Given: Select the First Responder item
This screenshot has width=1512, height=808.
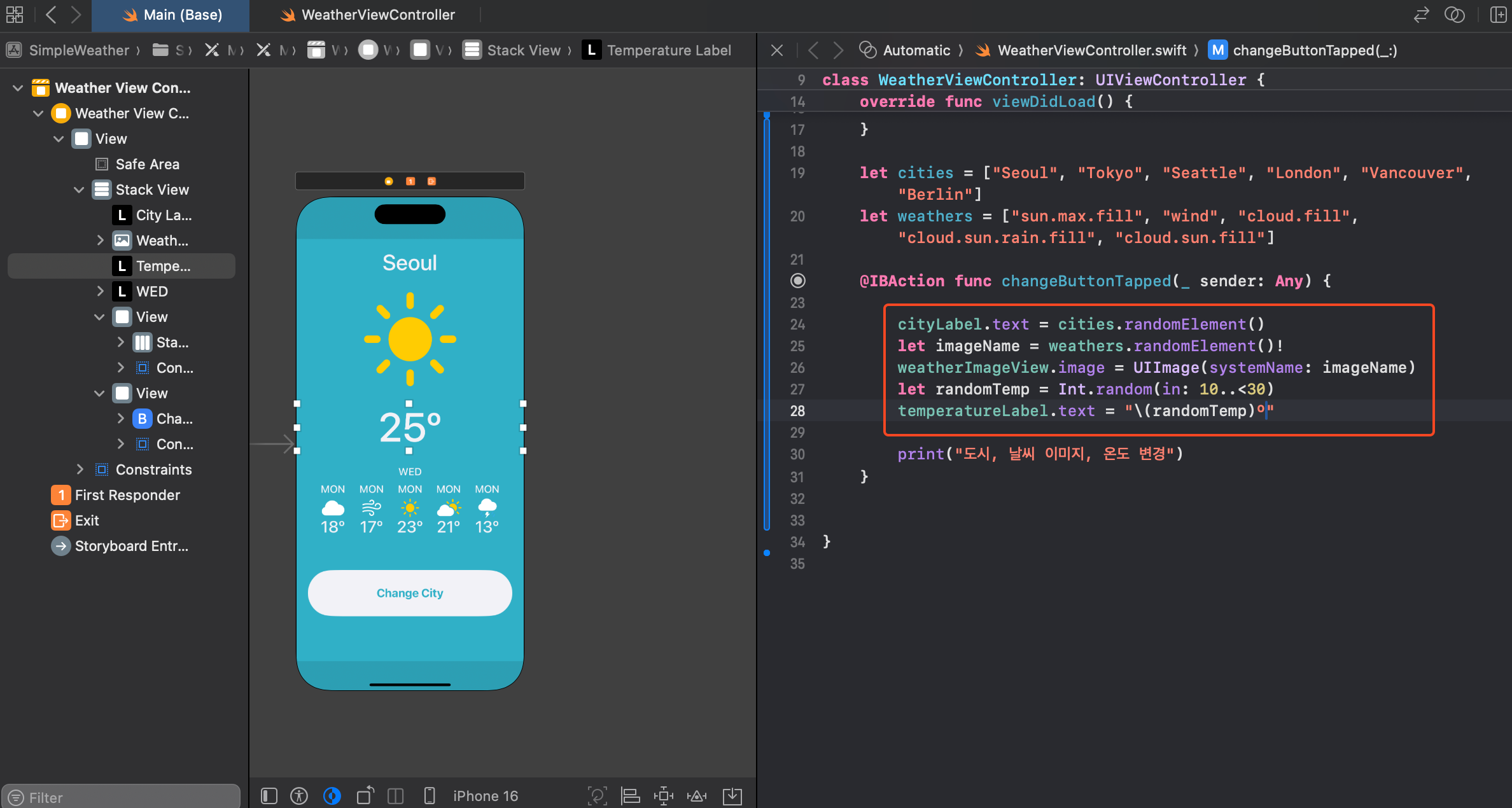Looking at the screenshot, I should (x=127, y=495).
